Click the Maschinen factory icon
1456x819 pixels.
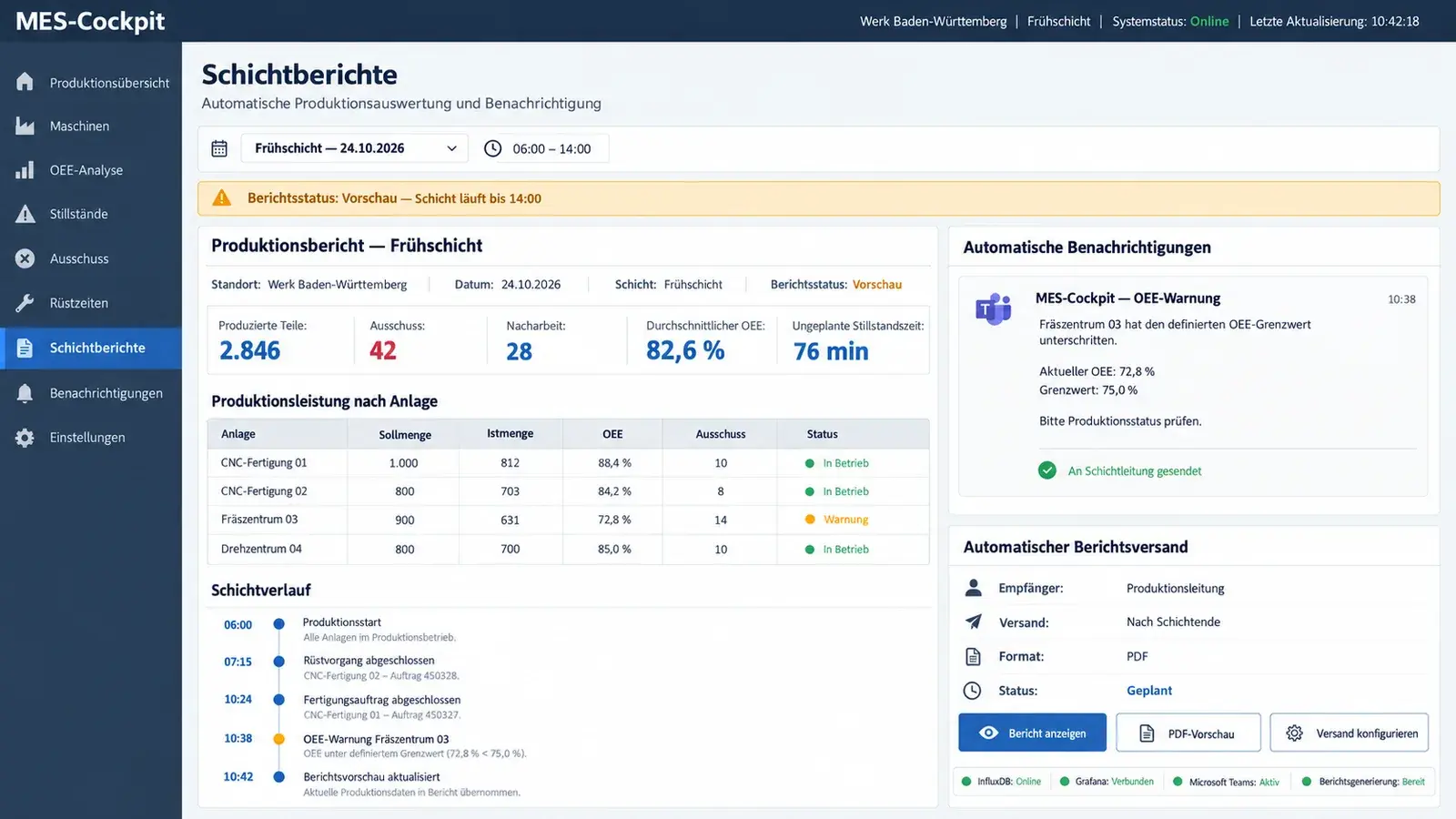(25, 126)
